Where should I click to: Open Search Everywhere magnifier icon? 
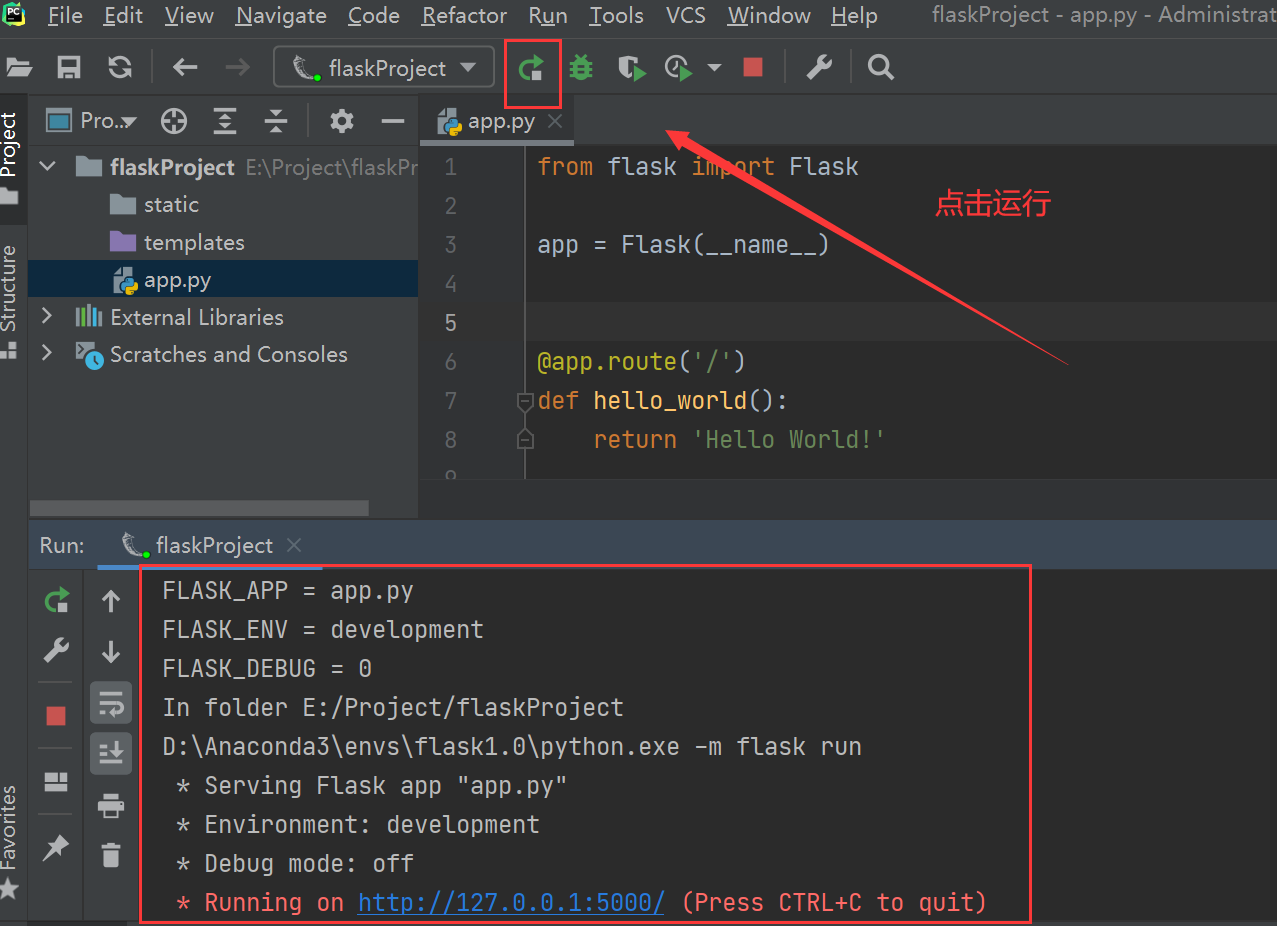(x=880, y=68)
